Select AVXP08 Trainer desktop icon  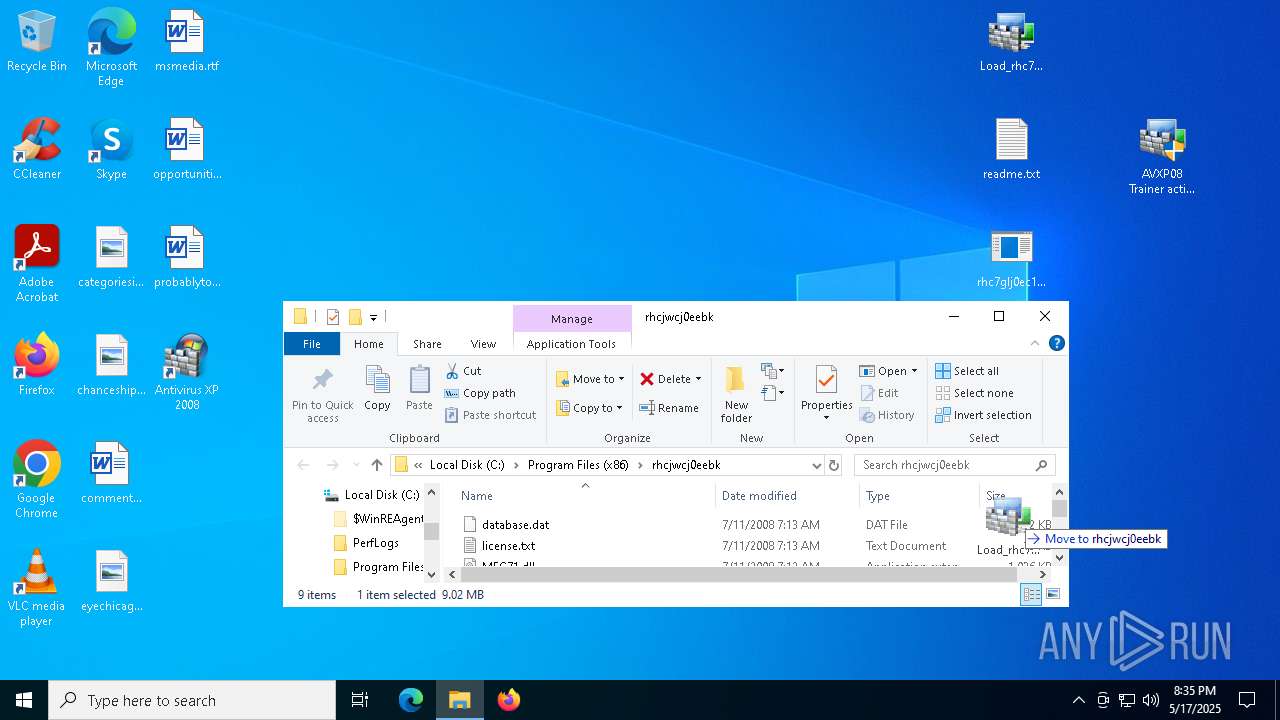[1162, 157]
